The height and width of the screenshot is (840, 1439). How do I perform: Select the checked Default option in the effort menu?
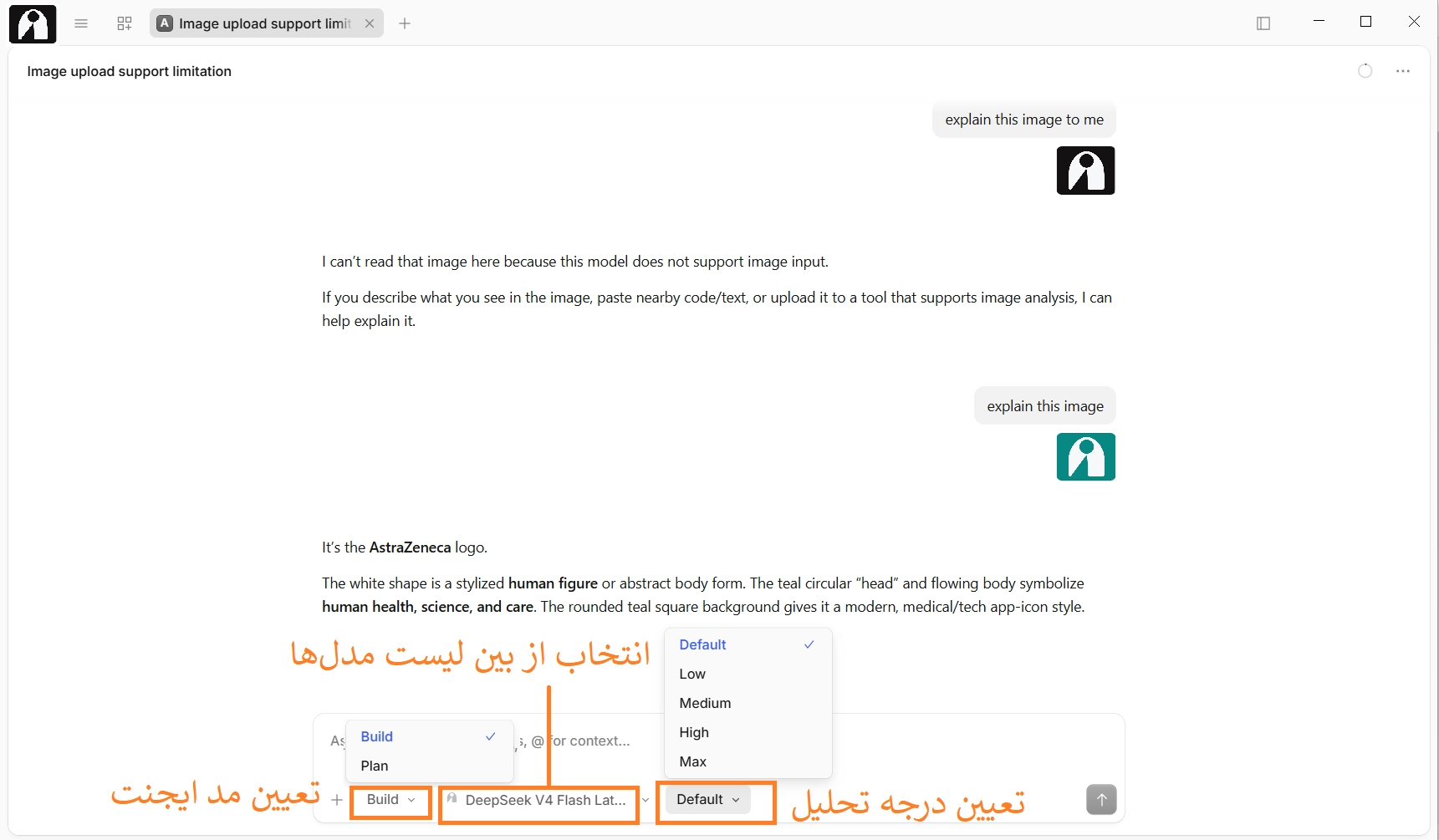click(x=748, y=644)
